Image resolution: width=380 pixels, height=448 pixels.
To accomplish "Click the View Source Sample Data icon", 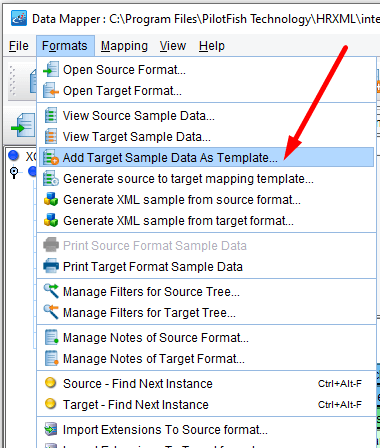I will (x=51, y=116).
